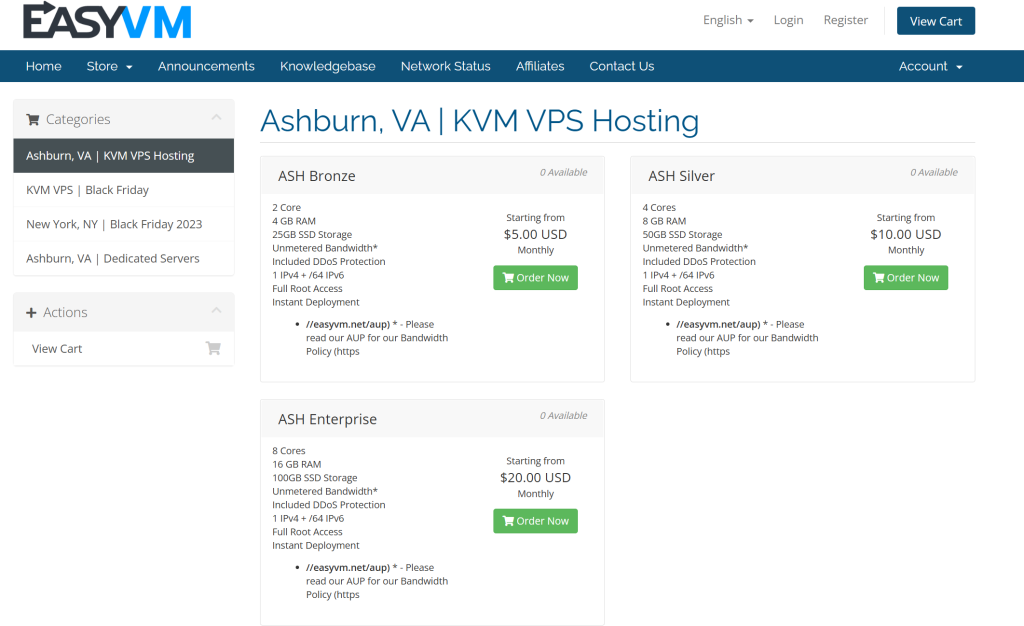Viewport: 1024px width, 626px height.
Task: Open Announcements page
Action: tap(206, 66)
